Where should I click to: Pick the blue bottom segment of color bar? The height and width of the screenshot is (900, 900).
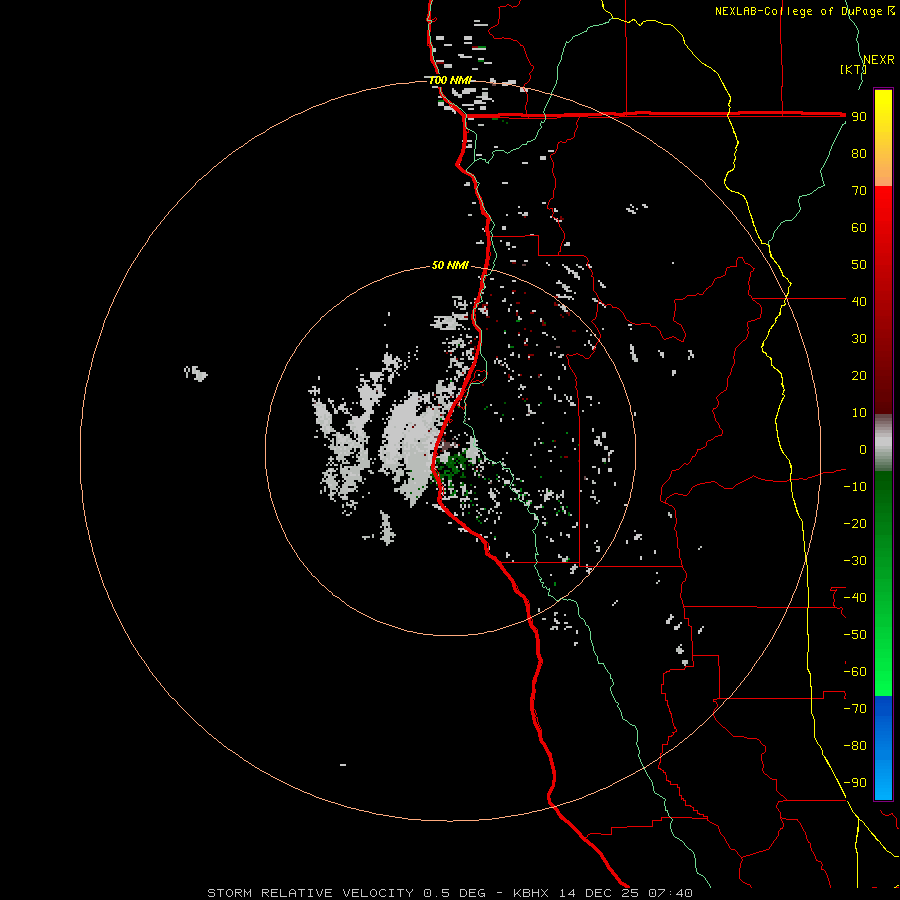point(883,747)
